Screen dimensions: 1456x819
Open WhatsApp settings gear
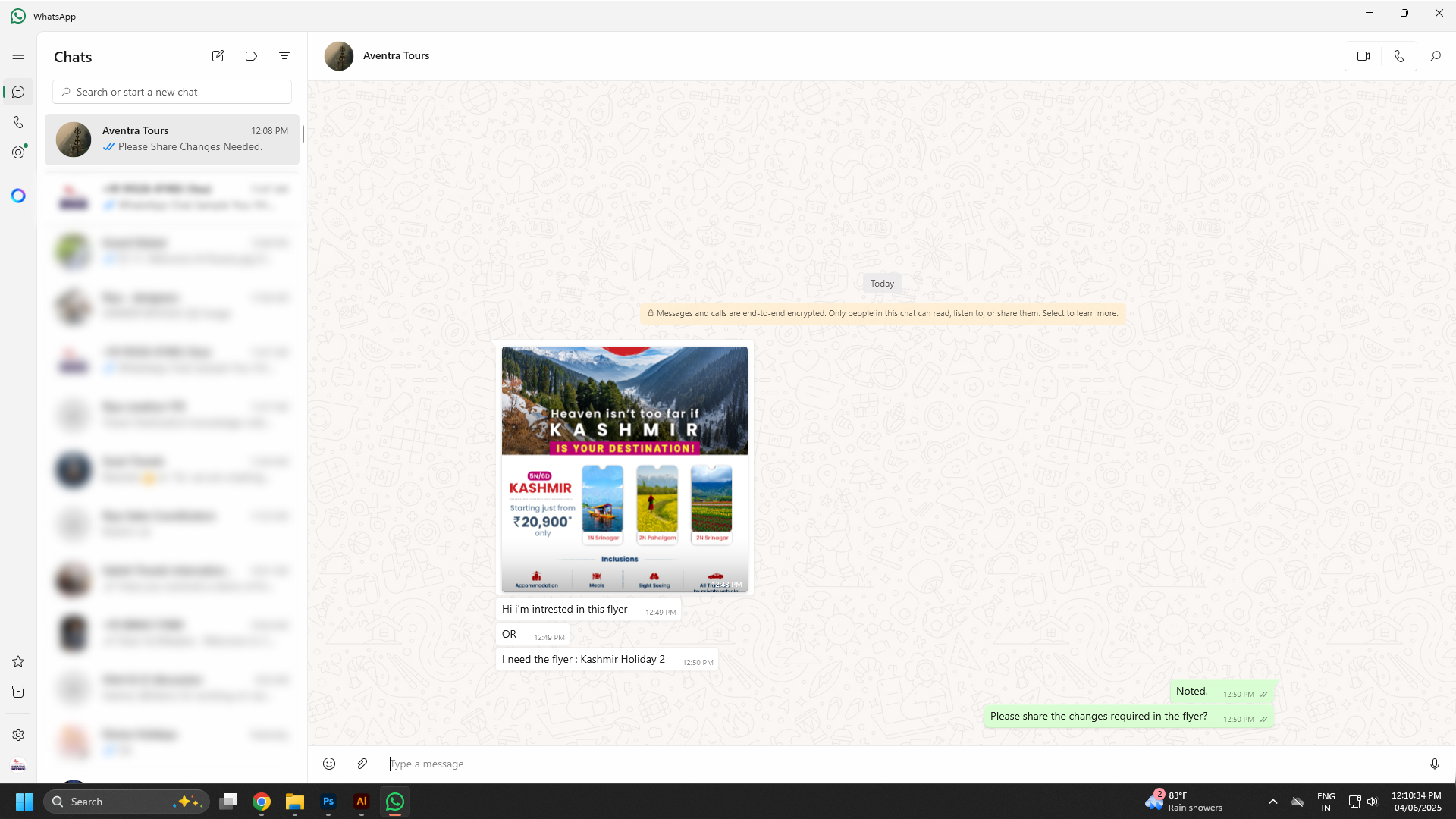click(x=18, y=735)
